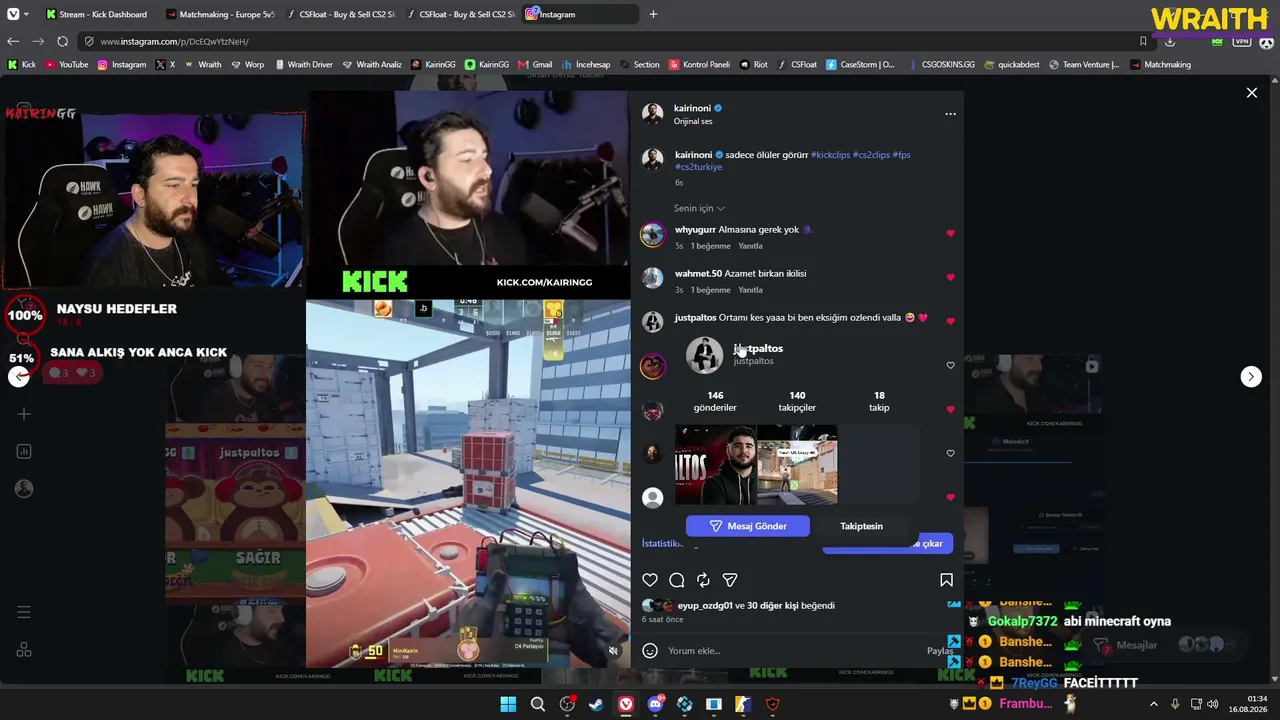The width and height of the screenshot is (1280, 720).
Task: Open the Gmail bookmark
Action: tap(536, 64)
